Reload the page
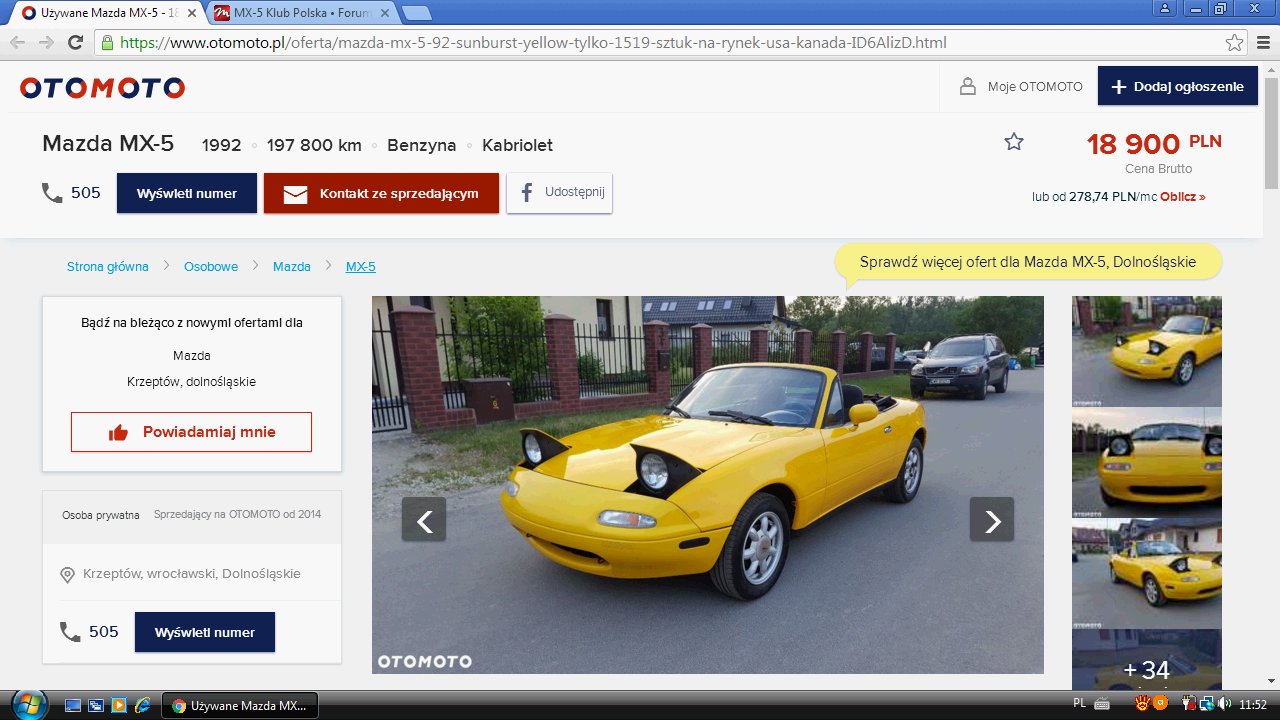Image resolution: width=1280 pixels, height=720 pixels. click(x=75, y=43)
